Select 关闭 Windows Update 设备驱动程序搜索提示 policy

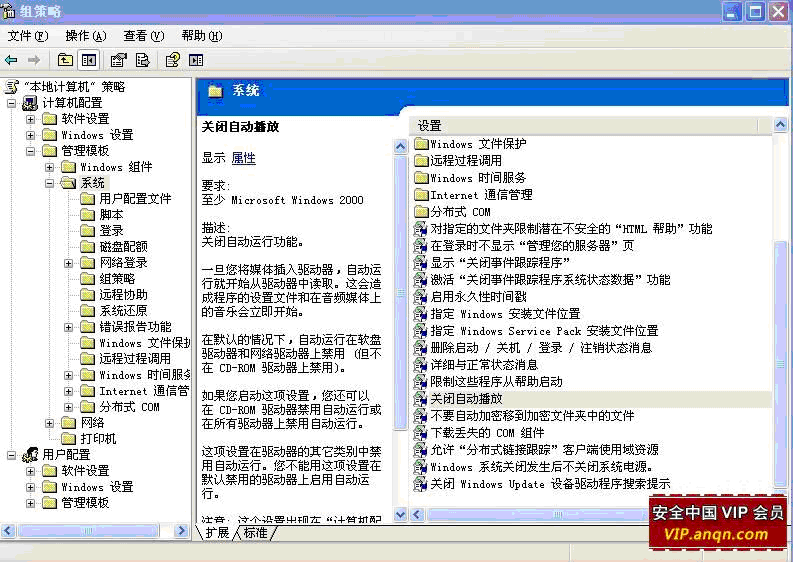550,484
